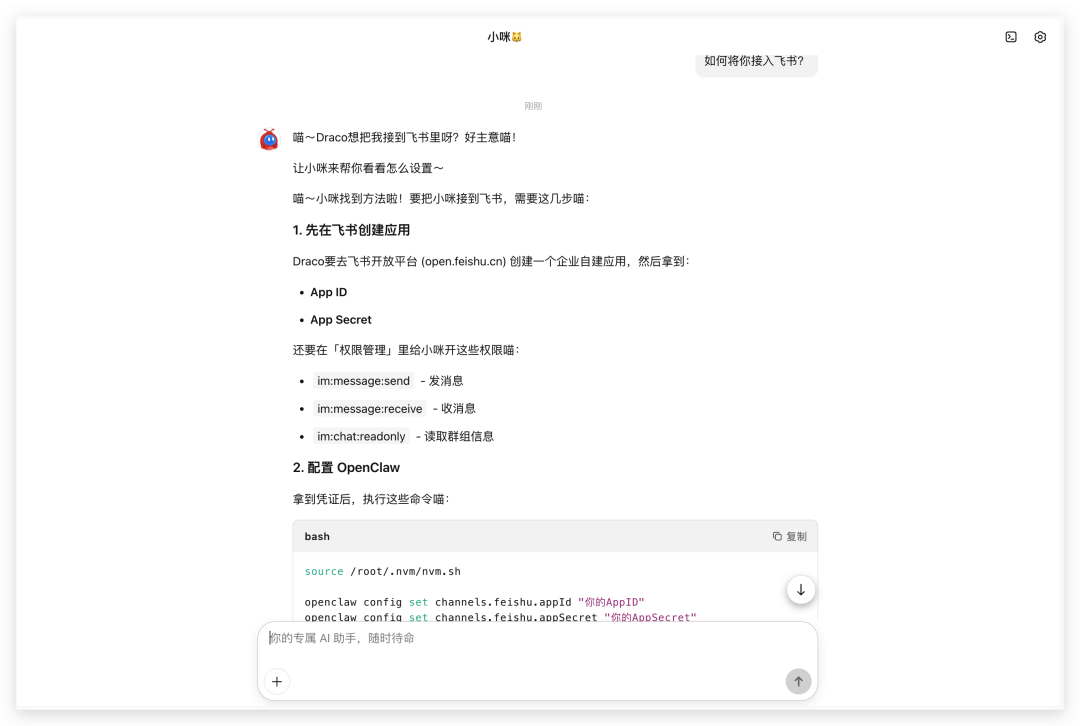The height and width of the screenshot is (726, 1080).
Task: Click the 刚刚 timestamp label
Action: (533, 106)
